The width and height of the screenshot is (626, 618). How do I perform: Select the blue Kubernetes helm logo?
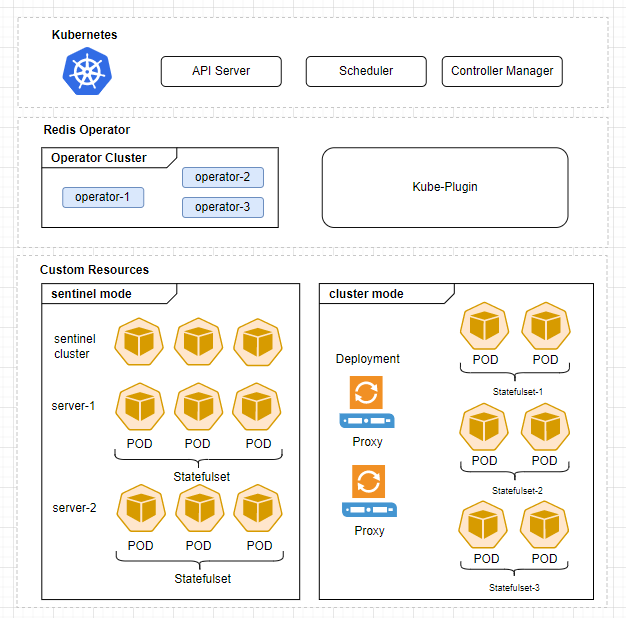pyautogui.click(x=87, y=71)
